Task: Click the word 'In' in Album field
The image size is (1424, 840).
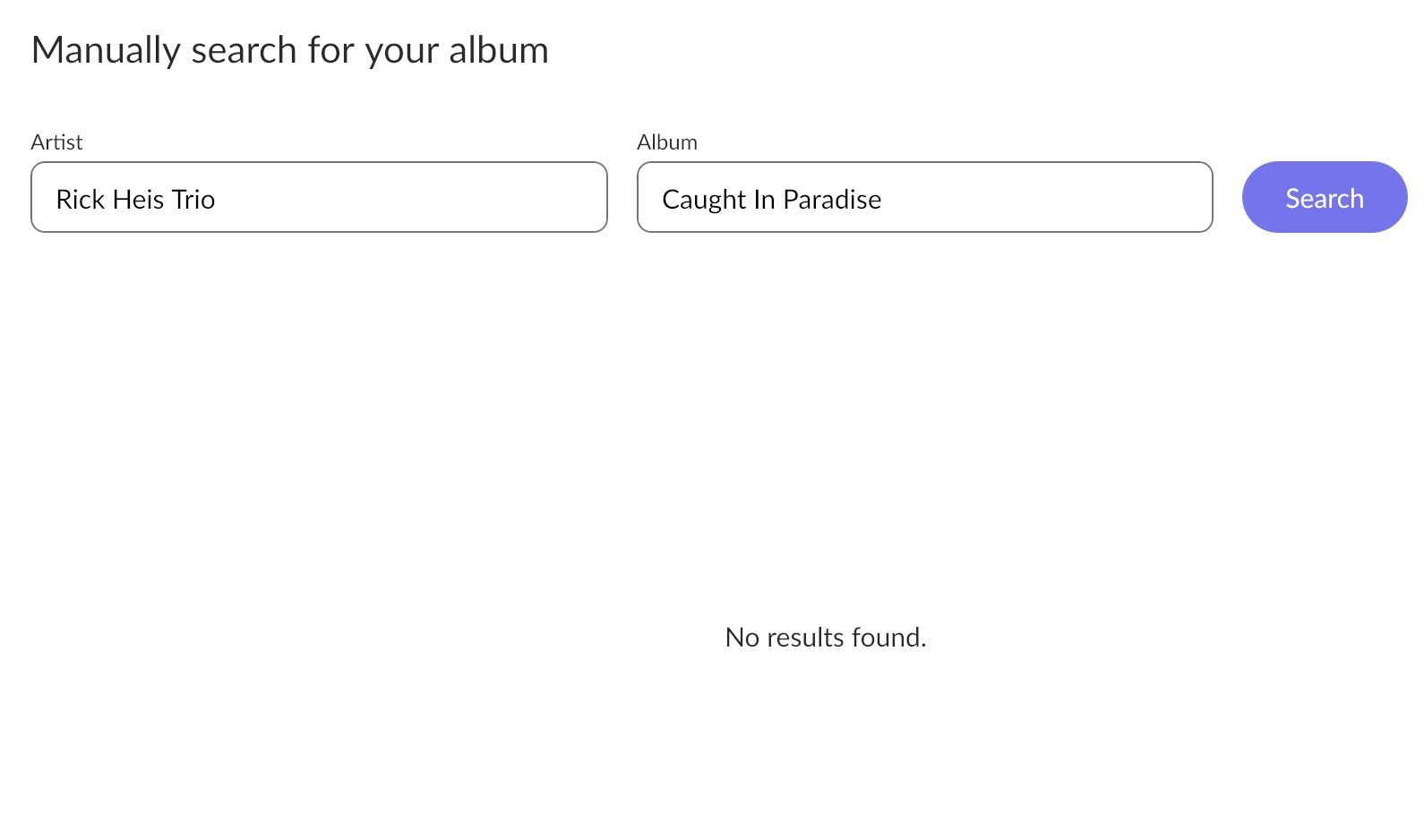Action: click(x=764, y=199)
